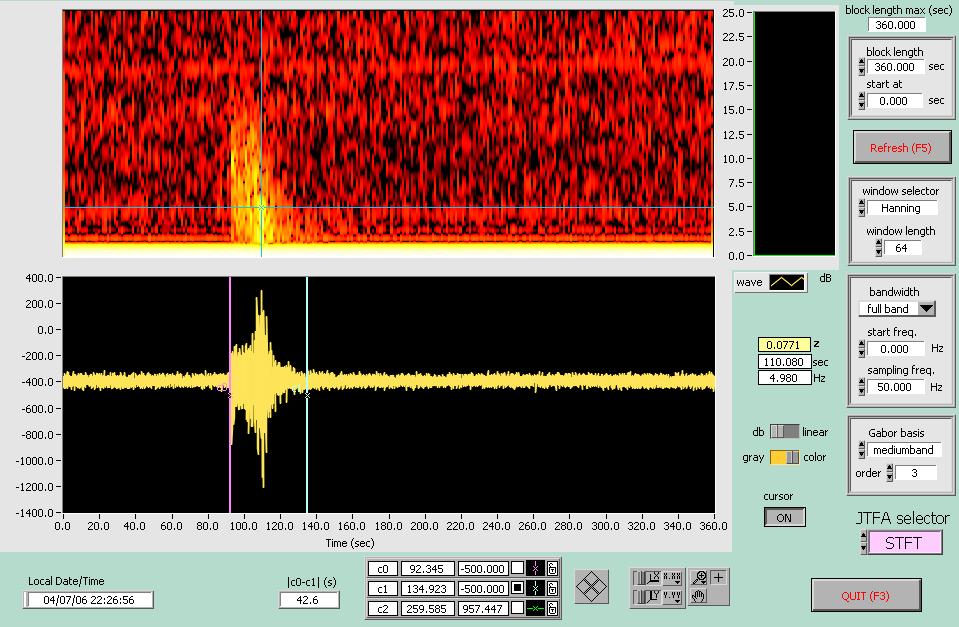The image size is (959, 627).
Task: Click the Local Date/Time field
Action: pos(89,600)
